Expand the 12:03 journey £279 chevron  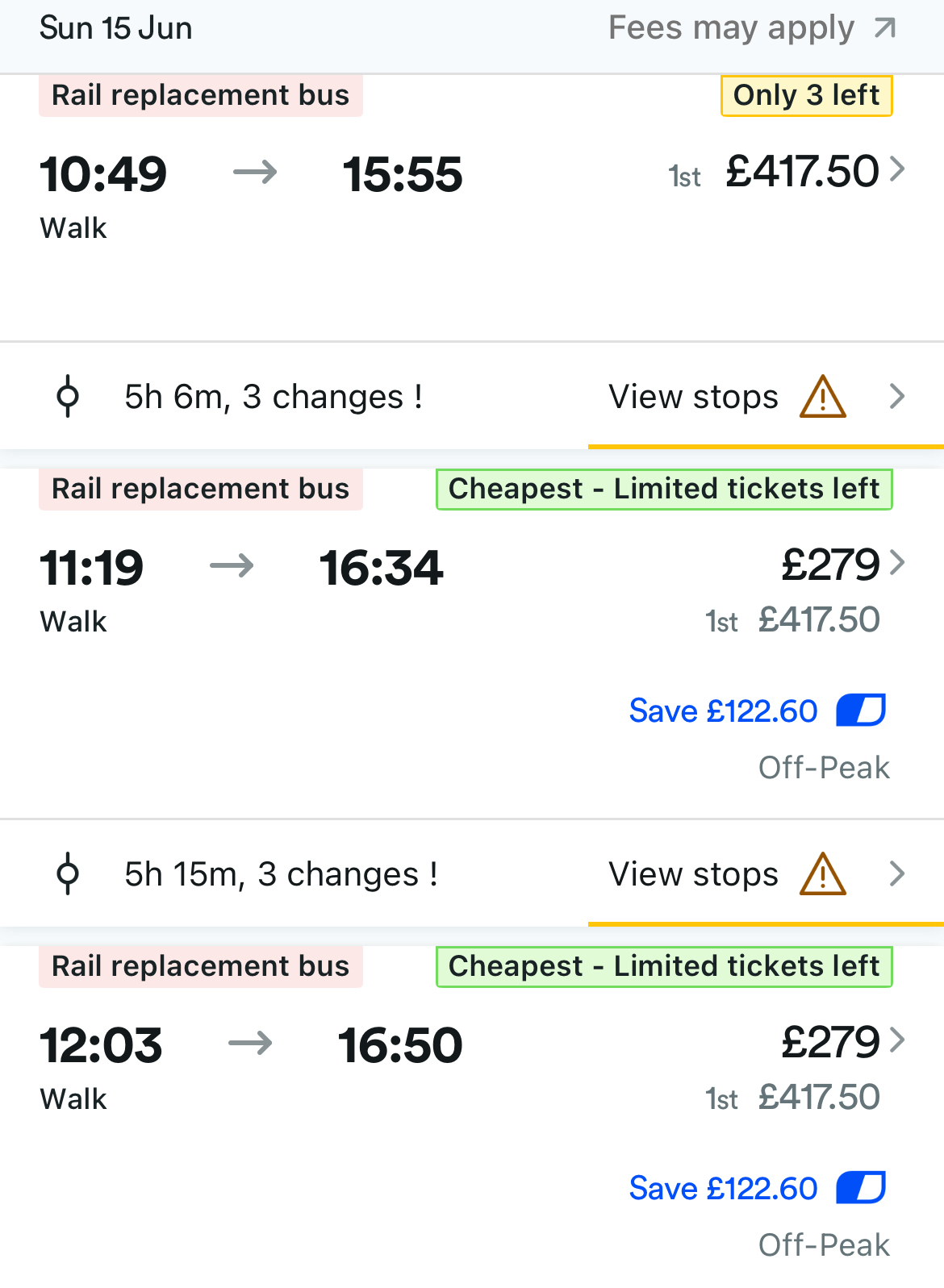[897, 1040]
